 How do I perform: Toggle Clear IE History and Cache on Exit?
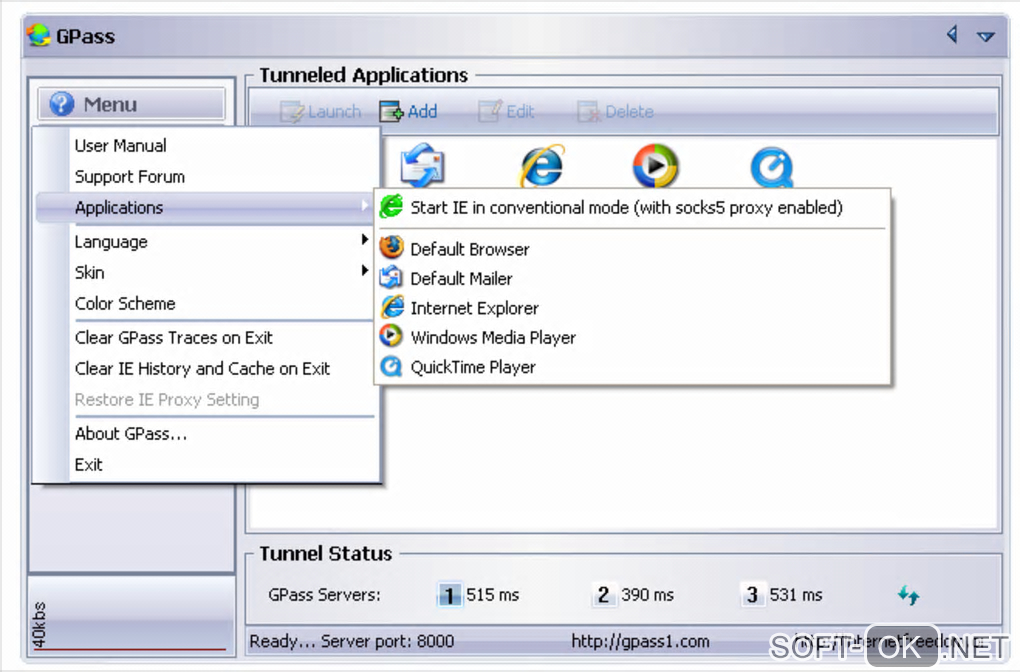[x=202, y=369]
